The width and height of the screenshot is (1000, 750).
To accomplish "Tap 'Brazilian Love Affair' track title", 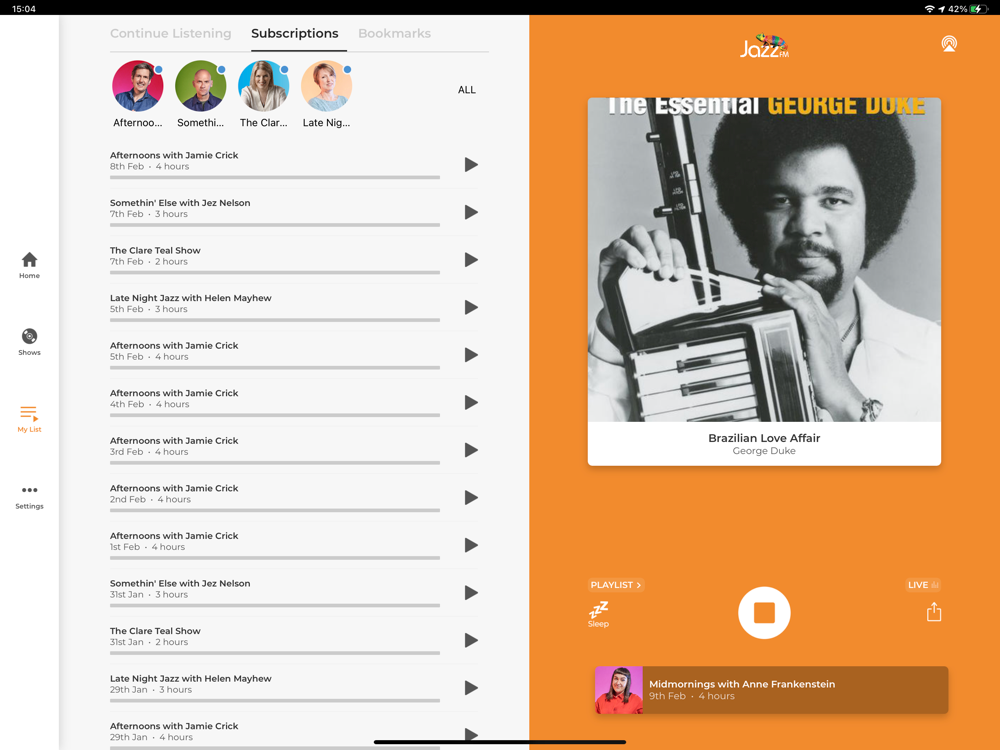I will [x=764, y=438].
